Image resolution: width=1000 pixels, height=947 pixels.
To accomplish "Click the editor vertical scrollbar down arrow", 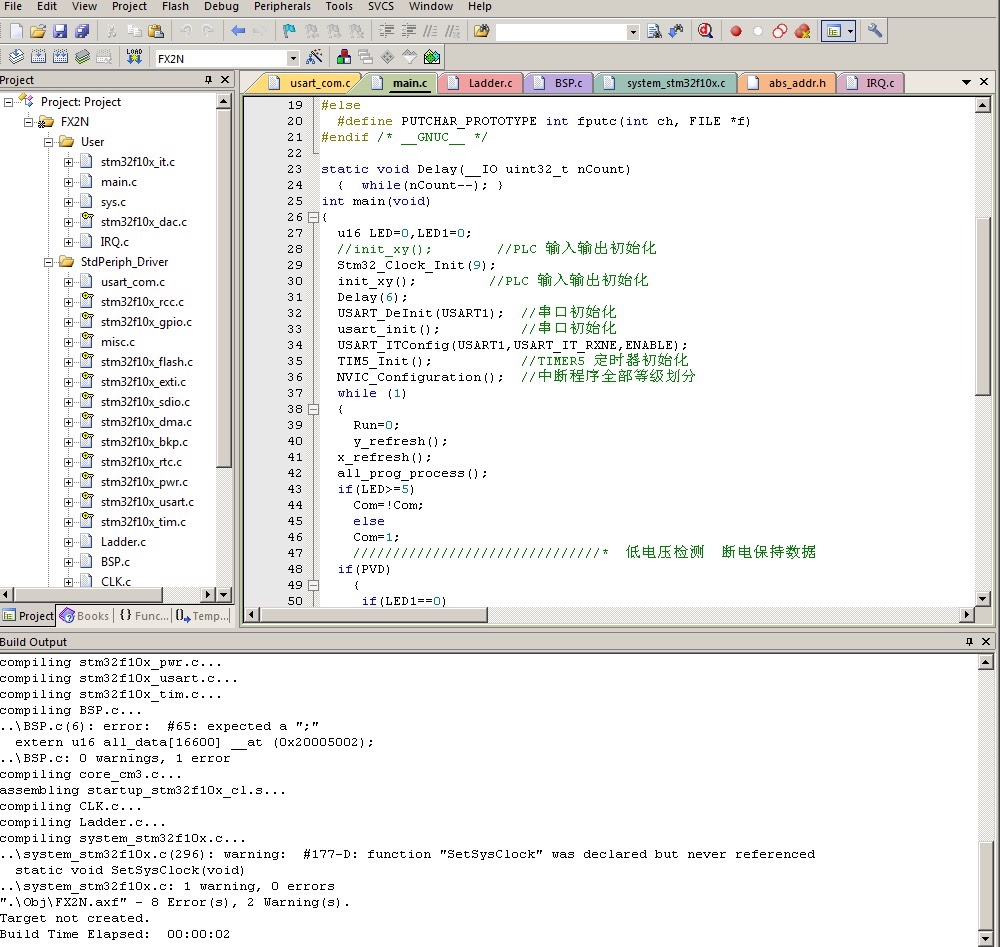I will pos(983,598).
